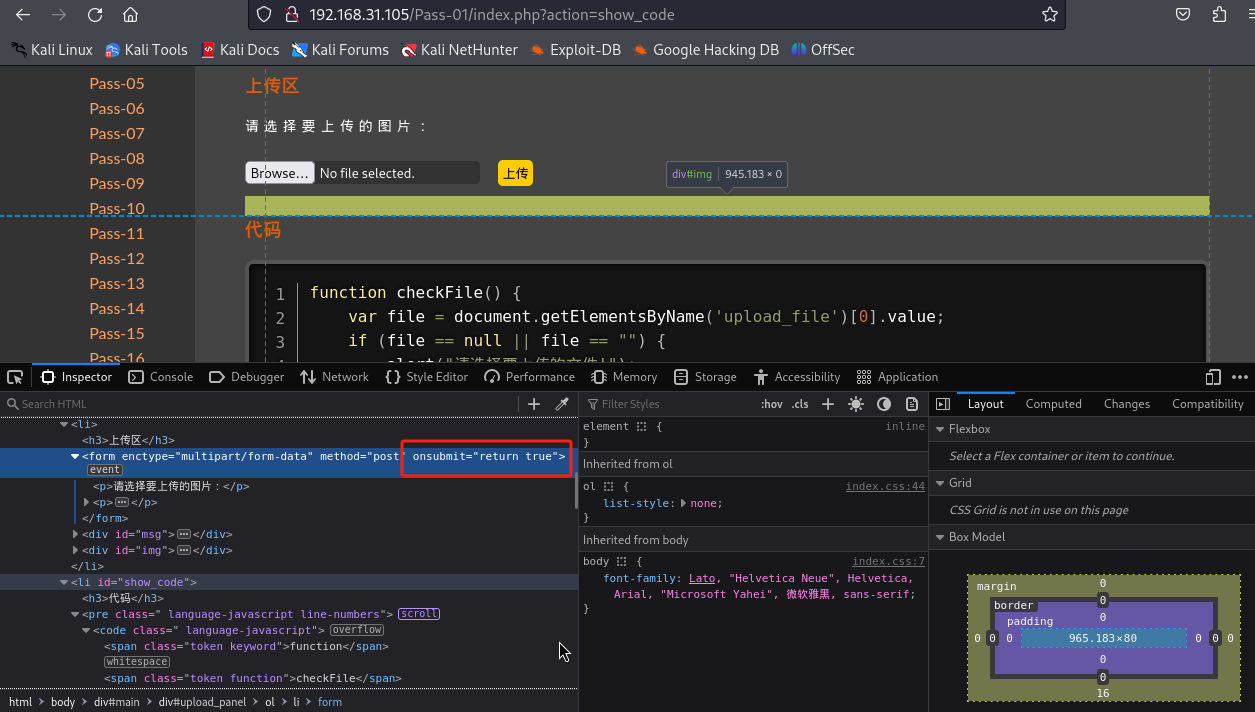Pick the eyedropper color tool
Image resolution: width=1255 pixels, height=712 pixels.
[562, 404]
